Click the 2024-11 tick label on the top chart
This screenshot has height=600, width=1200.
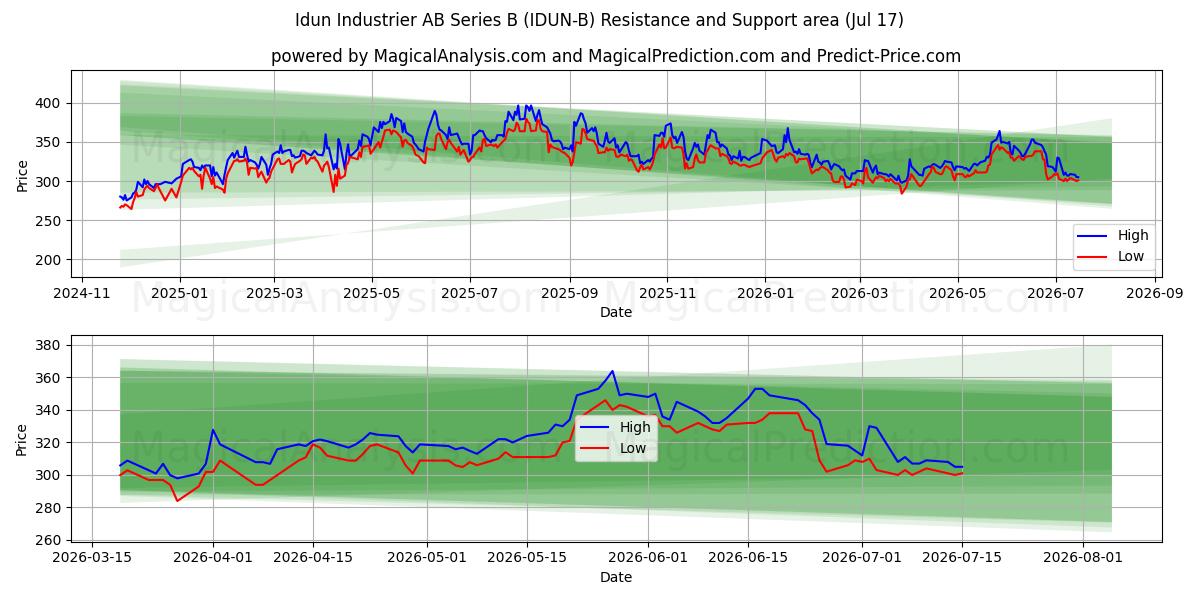click(82, 294)
